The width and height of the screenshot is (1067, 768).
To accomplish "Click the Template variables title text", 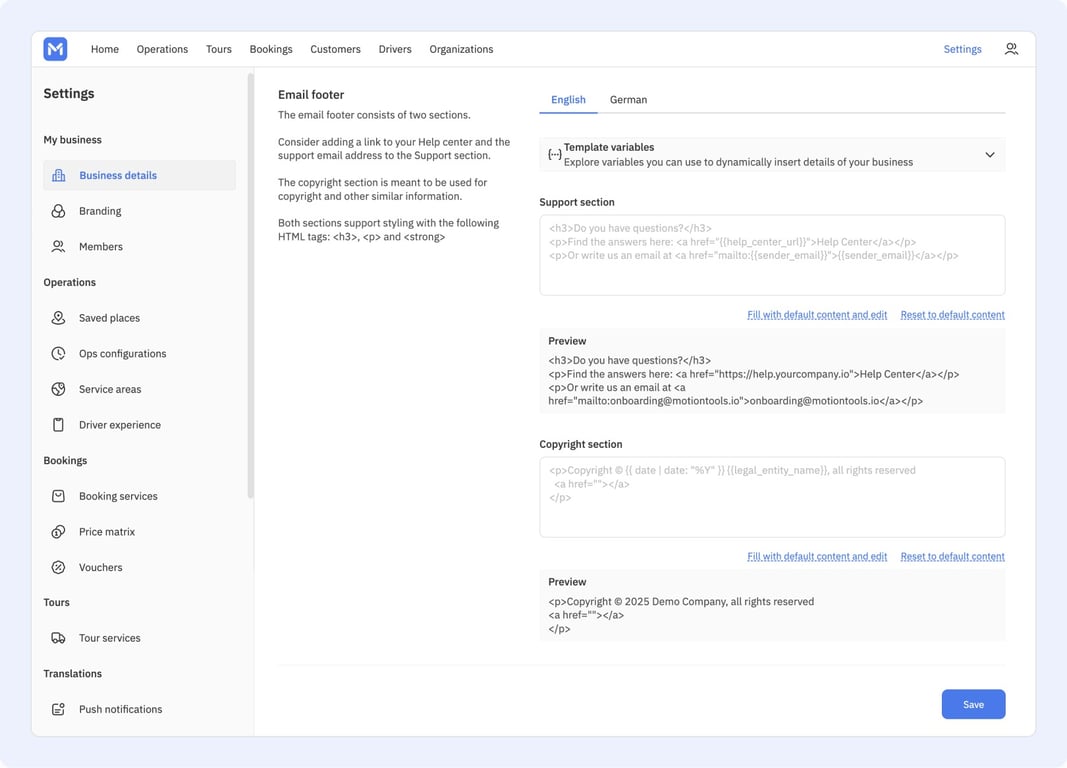I will 609,147.
